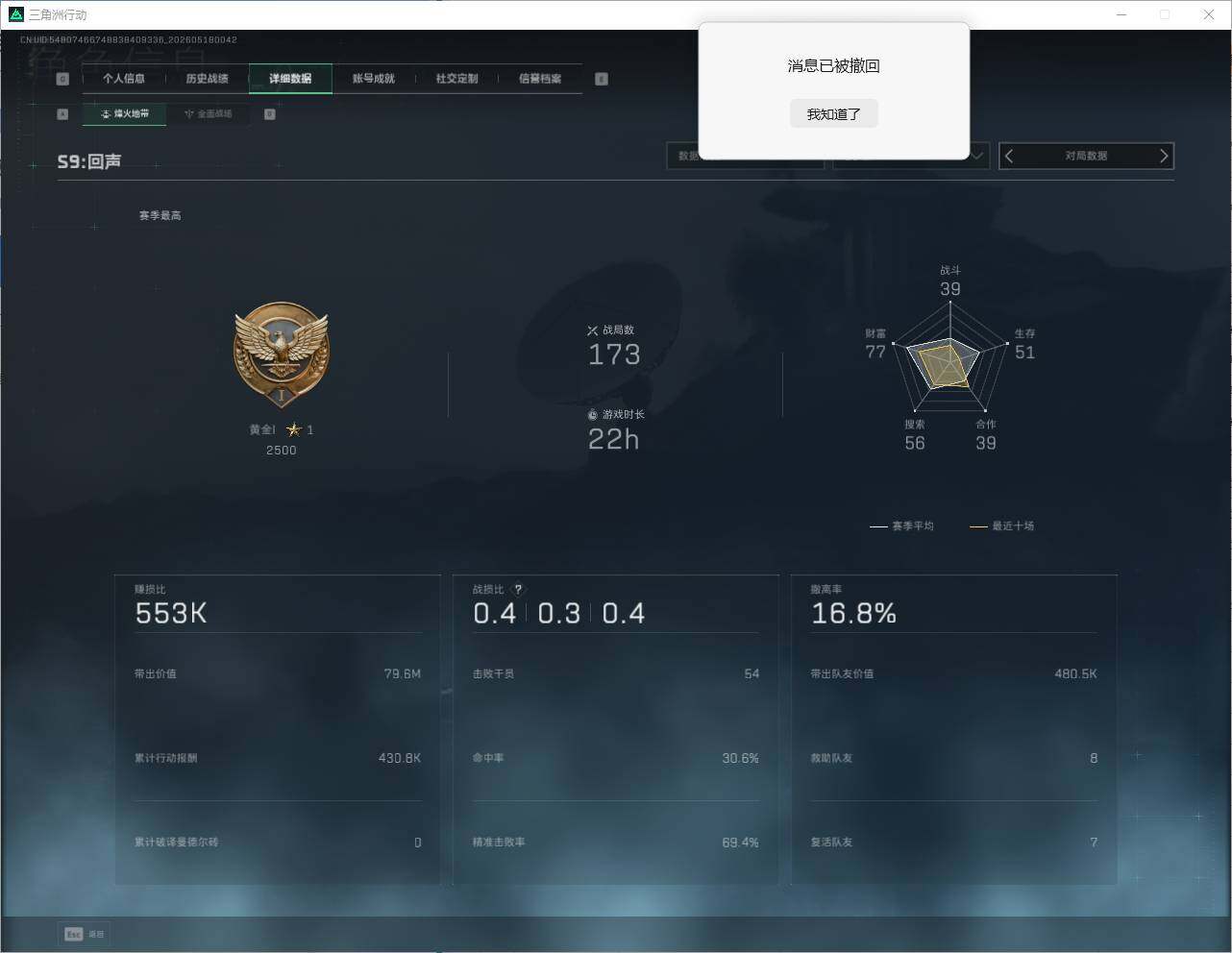Open the 个人信息 tab
Screen dimensions: 1232x953
click(124, 79)
